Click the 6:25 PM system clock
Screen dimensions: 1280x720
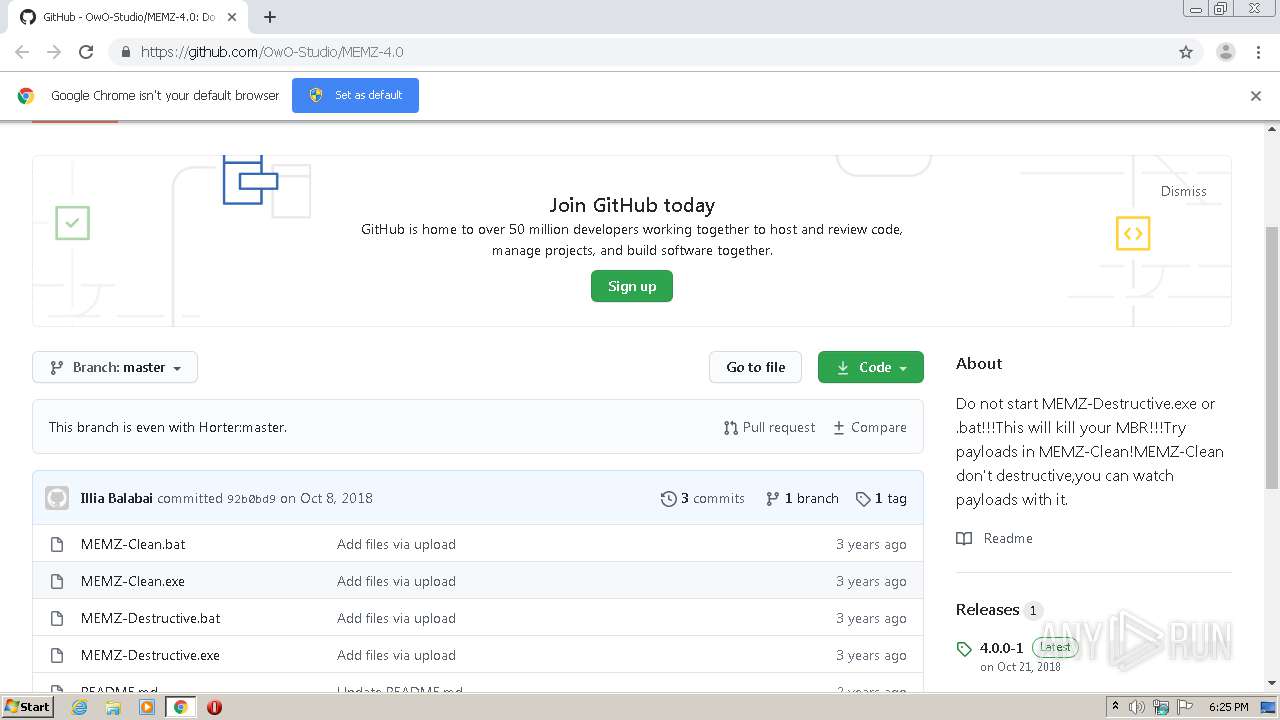coord(1228,707)
